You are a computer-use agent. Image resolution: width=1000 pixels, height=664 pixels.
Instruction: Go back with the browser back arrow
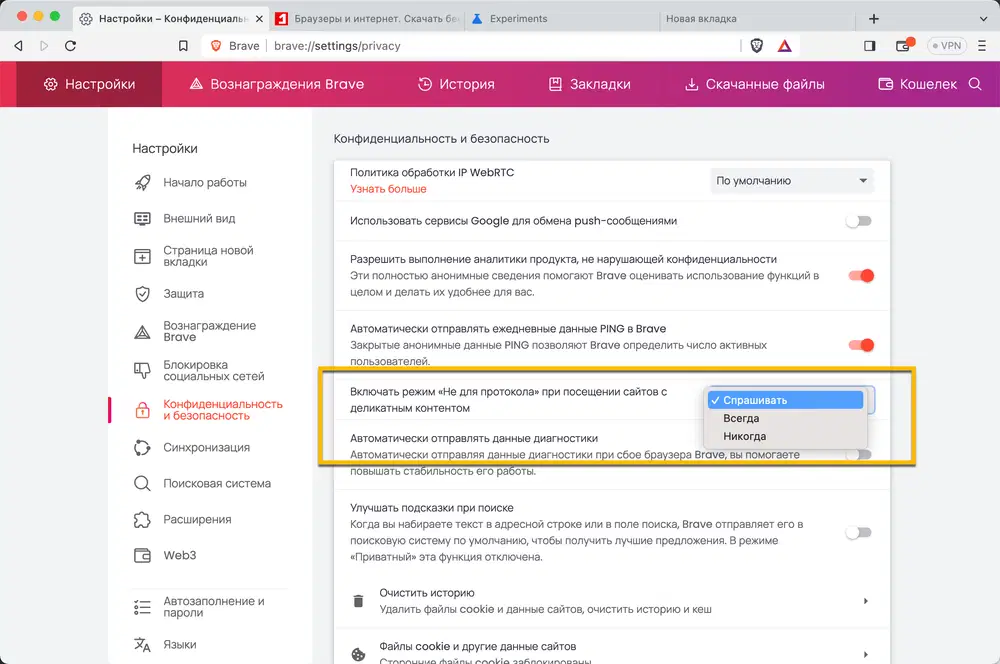tap(18, 46)
